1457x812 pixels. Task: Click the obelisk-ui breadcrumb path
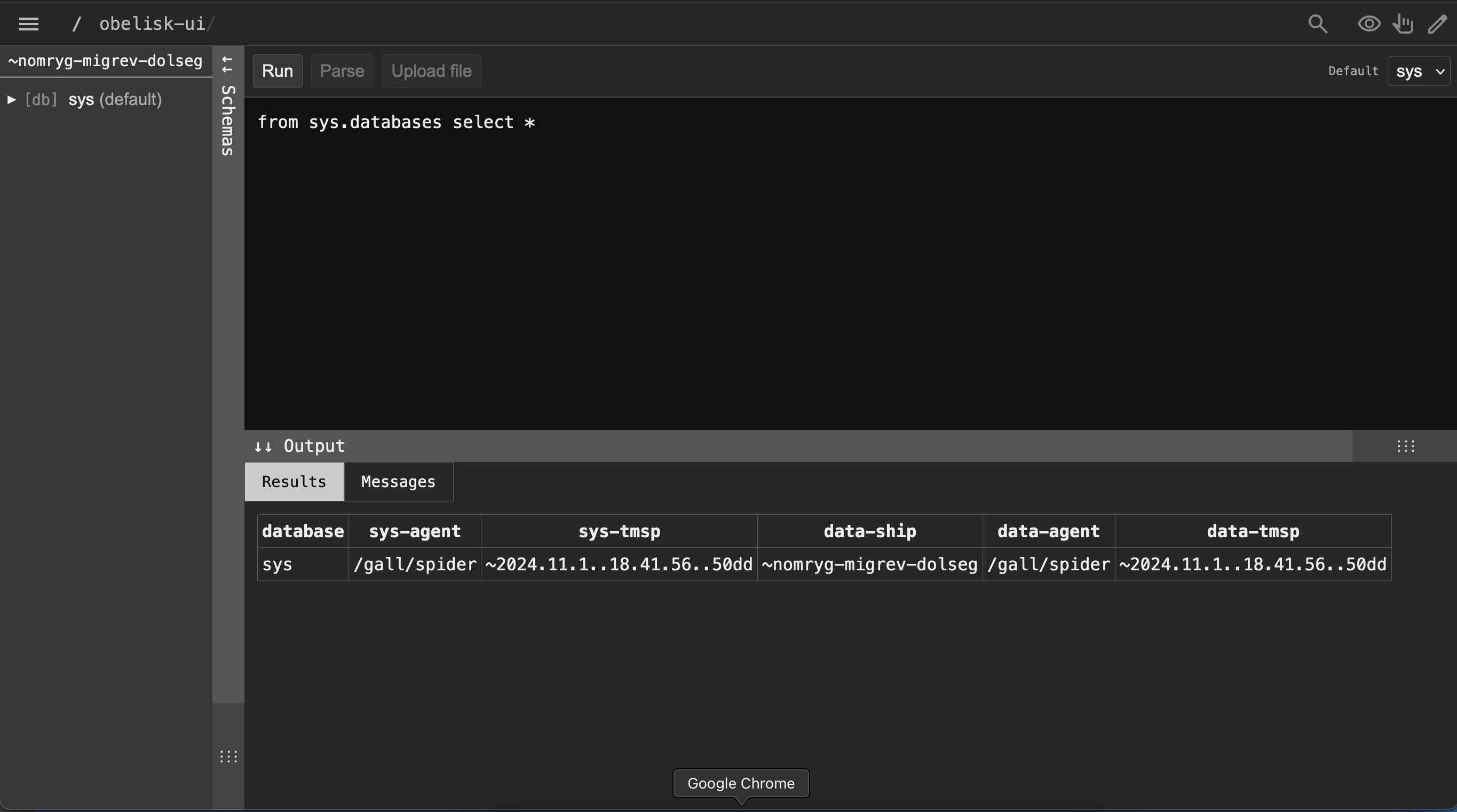click(152, 24)
